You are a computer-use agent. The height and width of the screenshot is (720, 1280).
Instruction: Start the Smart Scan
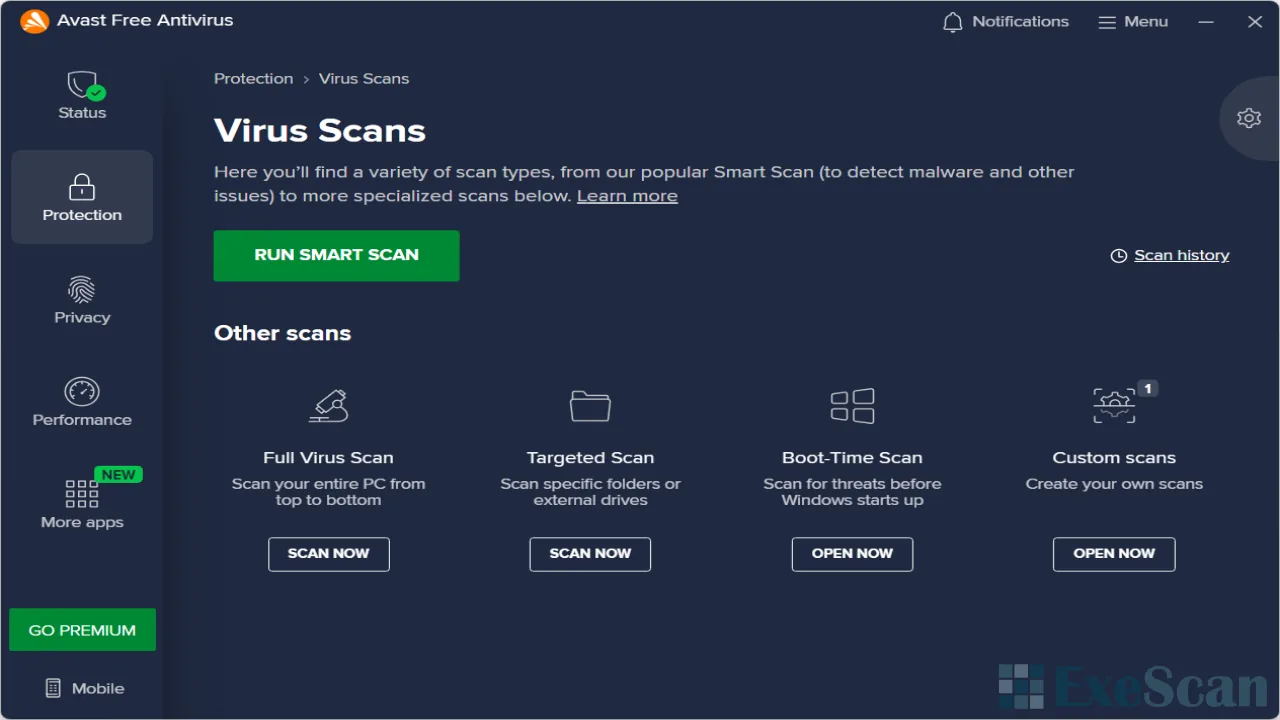coord(337,256)
